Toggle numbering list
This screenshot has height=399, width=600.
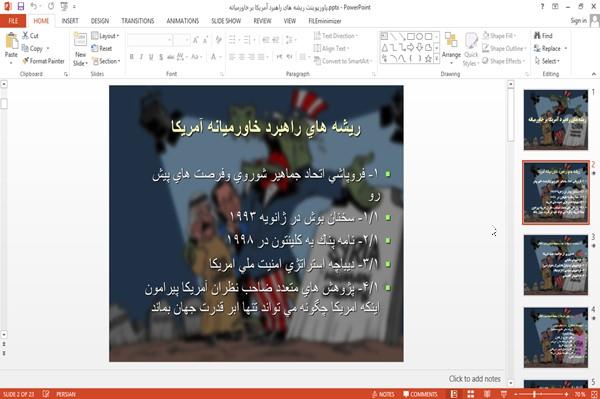(248, 40)
